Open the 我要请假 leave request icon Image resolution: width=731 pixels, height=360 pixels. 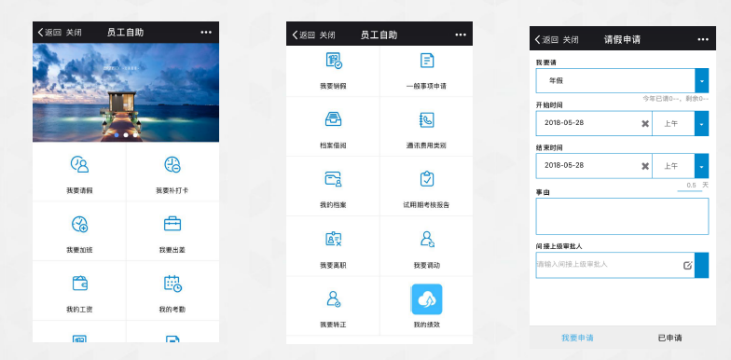(x=79, y=165)
